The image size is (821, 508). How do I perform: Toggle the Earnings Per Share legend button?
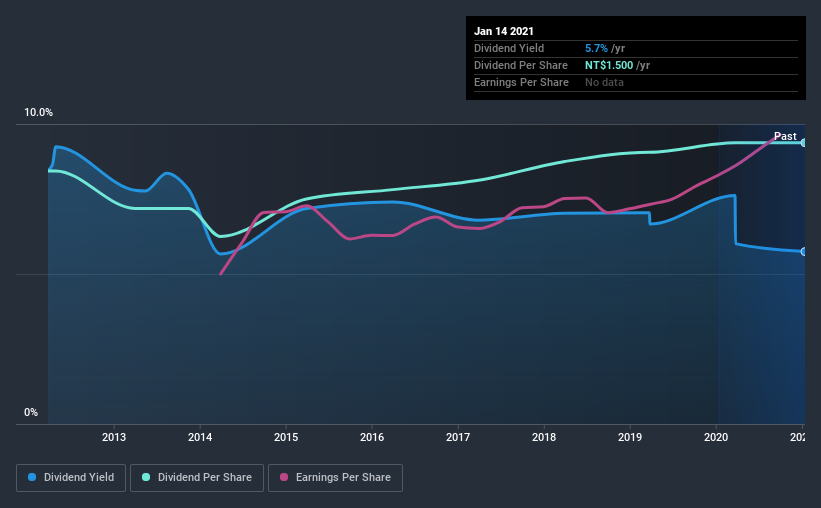pyautogui.click(x=335, y=478)
